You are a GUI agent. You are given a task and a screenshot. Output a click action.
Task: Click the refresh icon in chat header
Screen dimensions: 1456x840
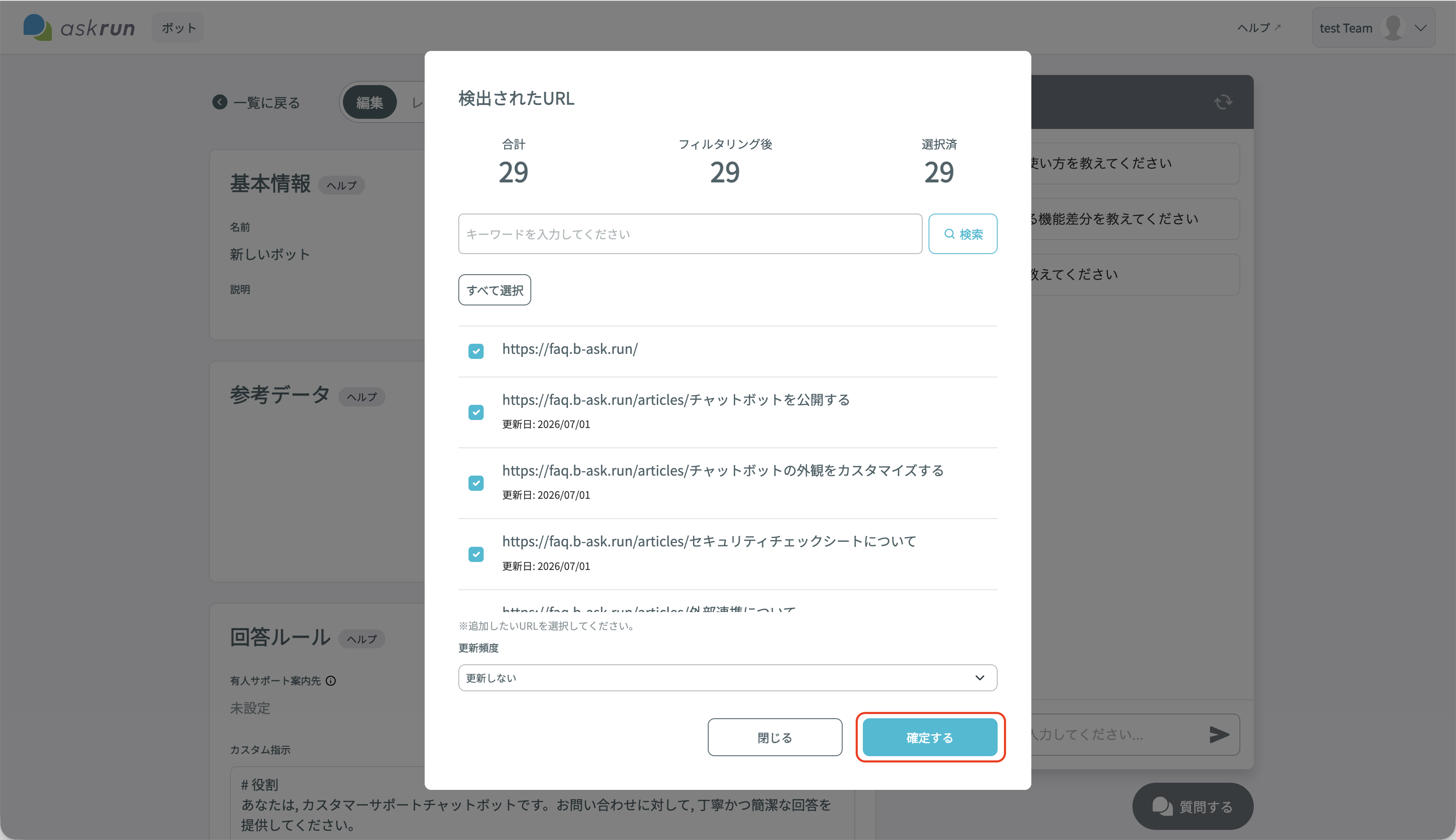1223,102
